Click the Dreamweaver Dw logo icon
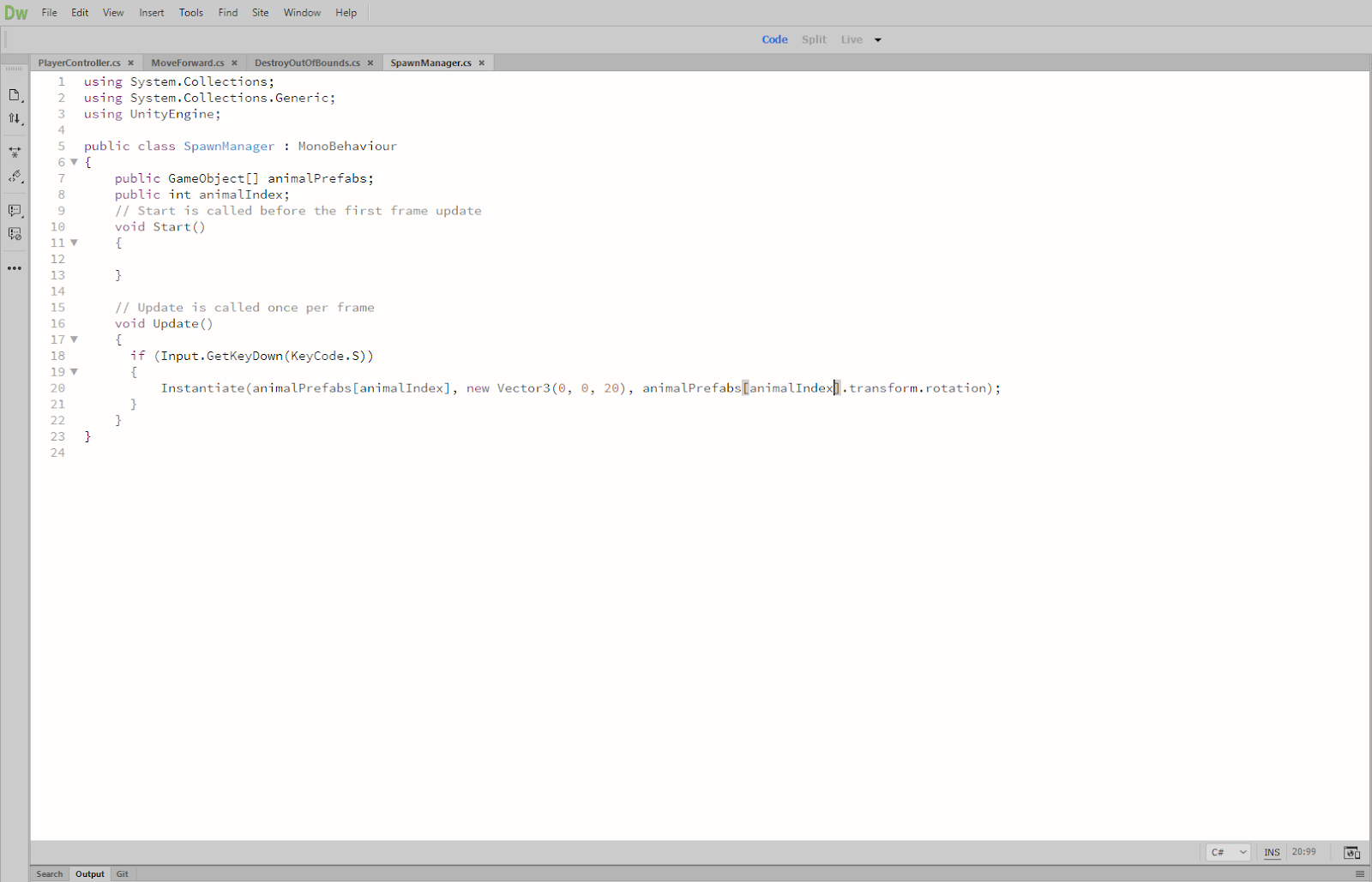The height and width of the screenshot is (882, 1372). (x=15, y=13)
